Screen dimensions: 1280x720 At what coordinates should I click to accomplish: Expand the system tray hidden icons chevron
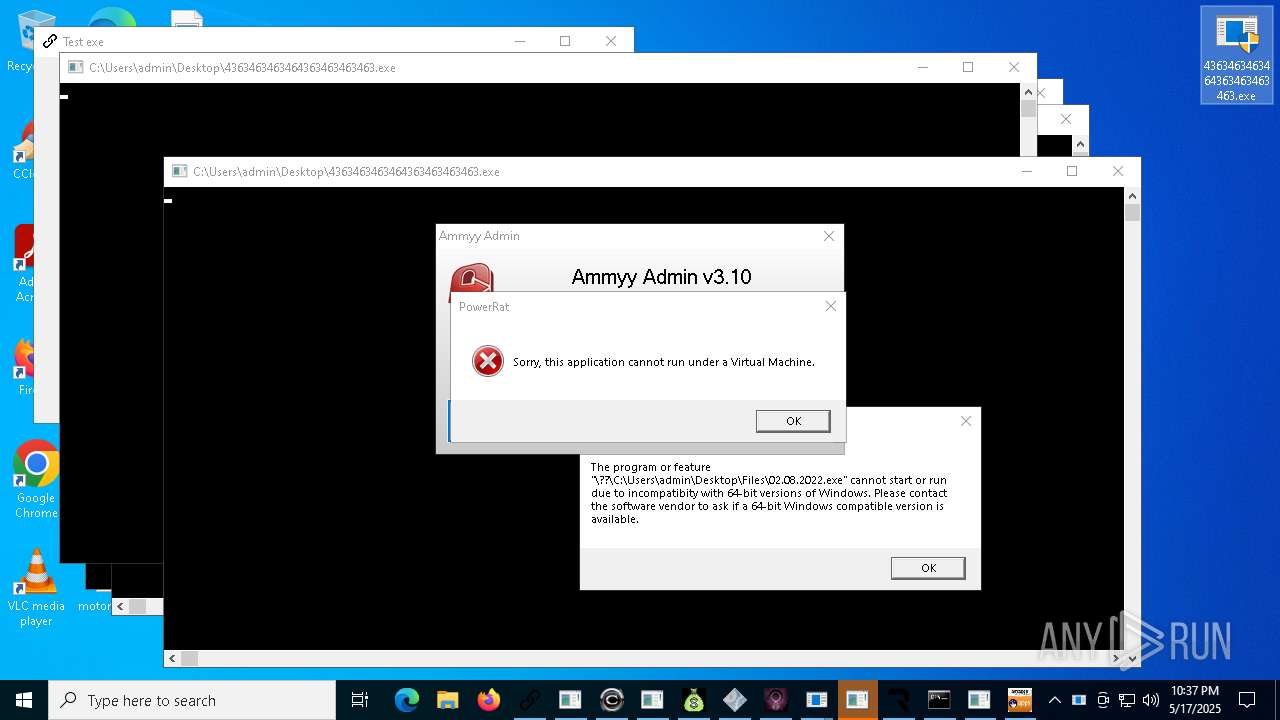tap(1054, 700)
